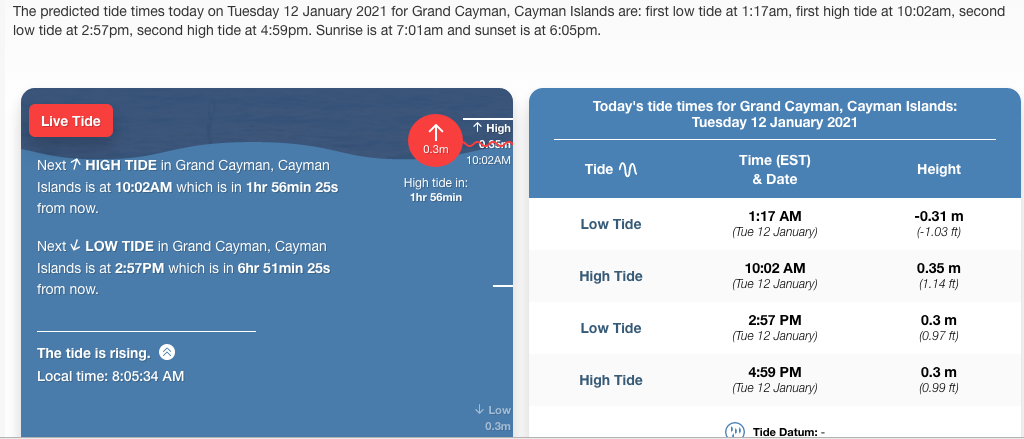The image size is (1024, 439).
Task: Click the Tide column header text
Action: pos(598,170)
